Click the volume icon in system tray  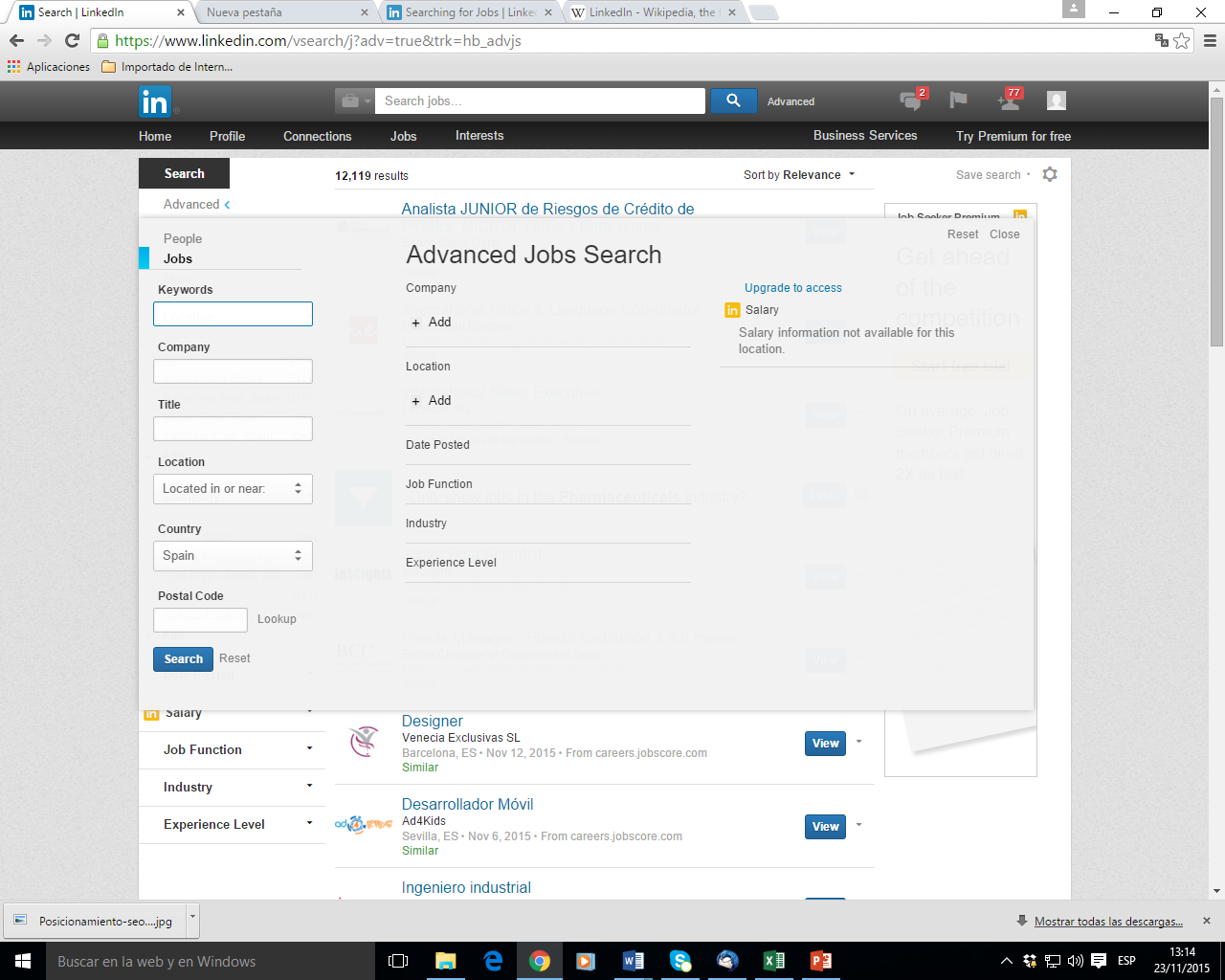tap(1075, 961)
